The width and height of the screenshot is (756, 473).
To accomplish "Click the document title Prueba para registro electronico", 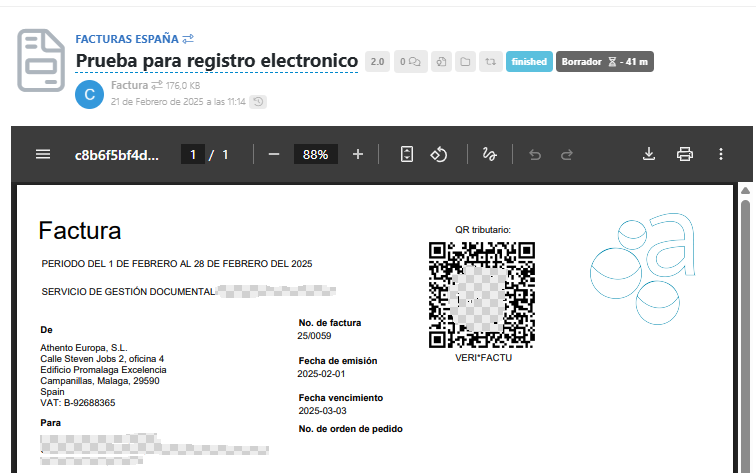I will pos(216,61).
